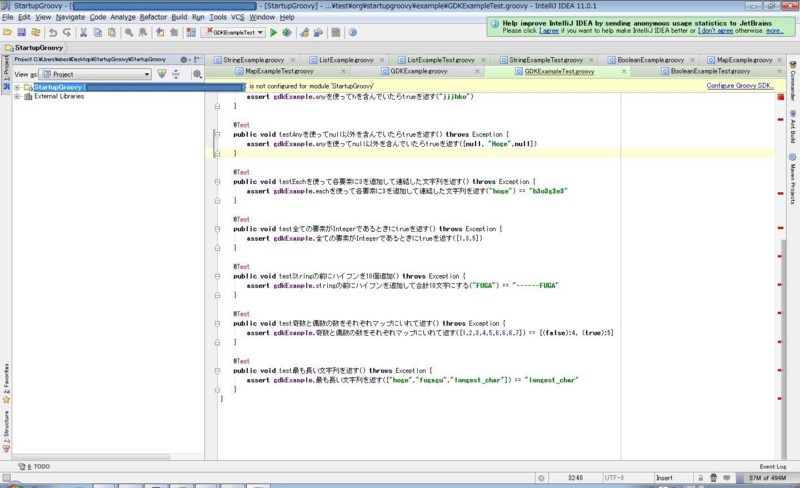Run GDKExampleTest with green play icon
Viewport: 800px width, 488px height.
pos(273,32)
